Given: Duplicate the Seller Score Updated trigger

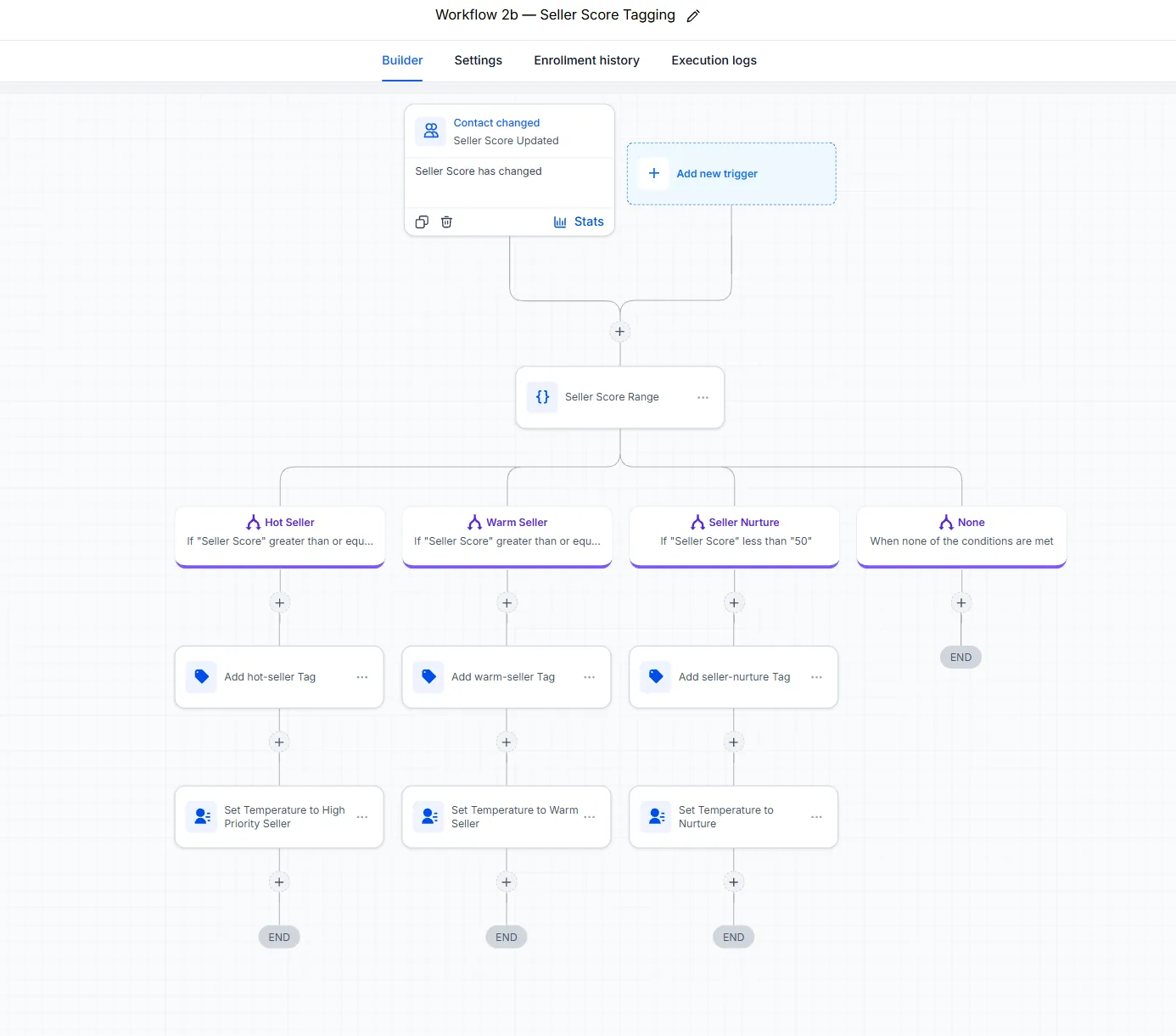Looking at the screenshot, I should (422, 222).
